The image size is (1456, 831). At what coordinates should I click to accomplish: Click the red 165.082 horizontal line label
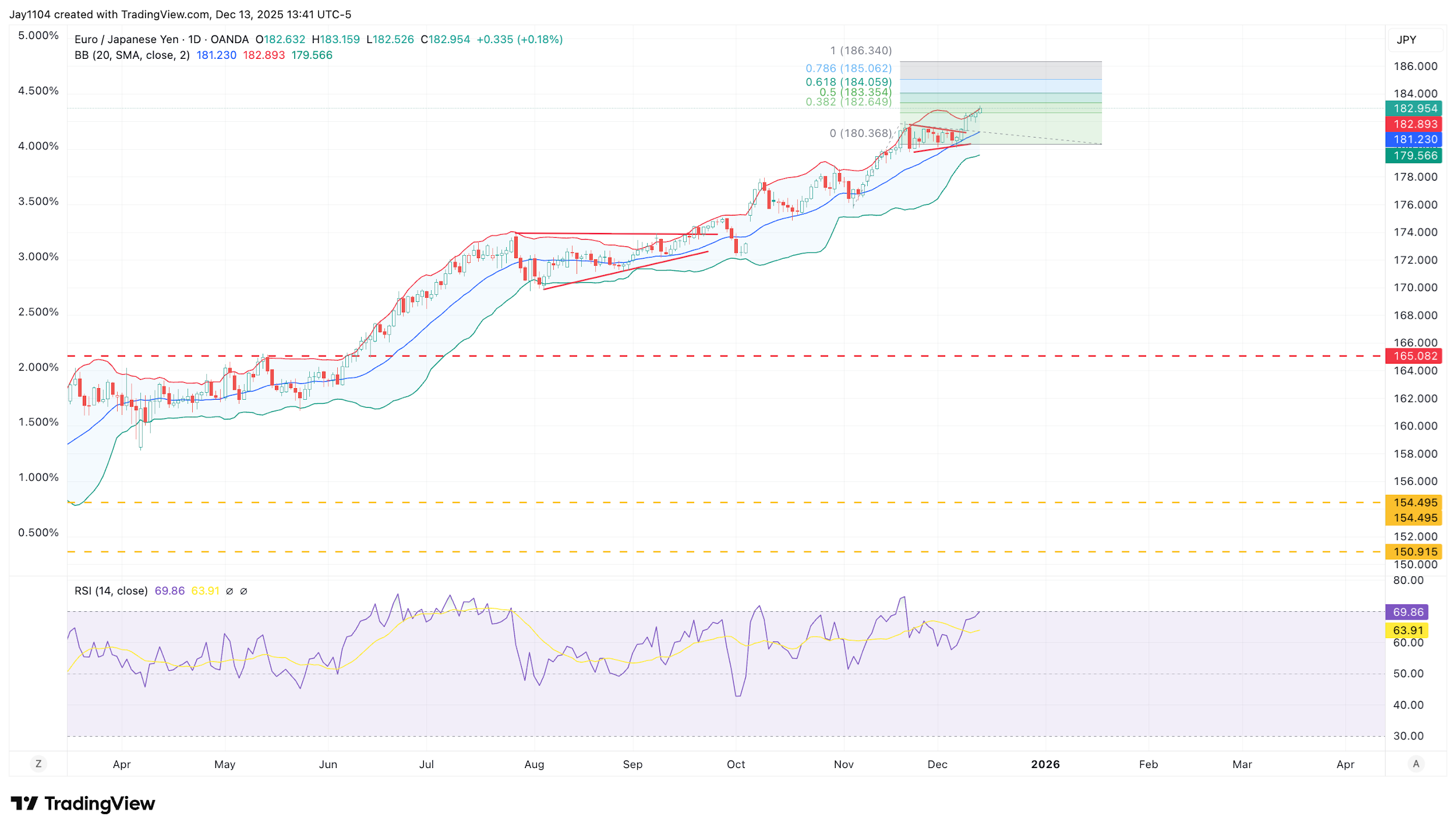1415,356
